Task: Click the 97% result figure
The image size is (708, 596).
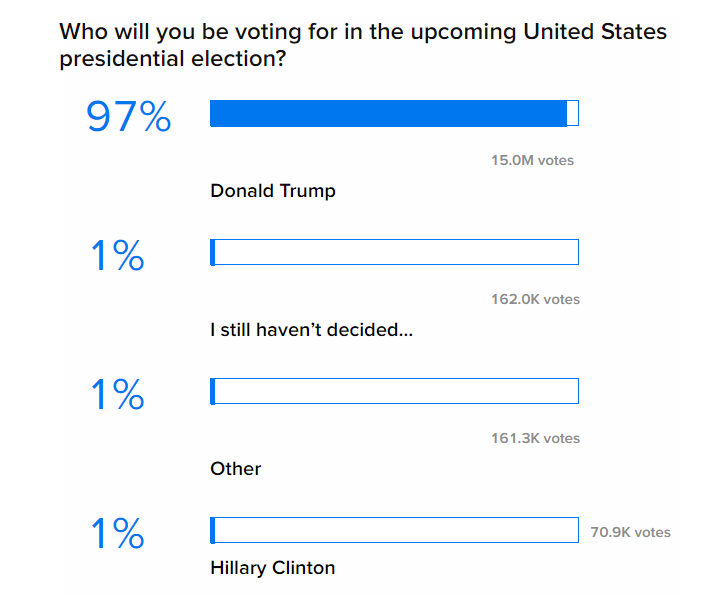Action: point(129,118)
